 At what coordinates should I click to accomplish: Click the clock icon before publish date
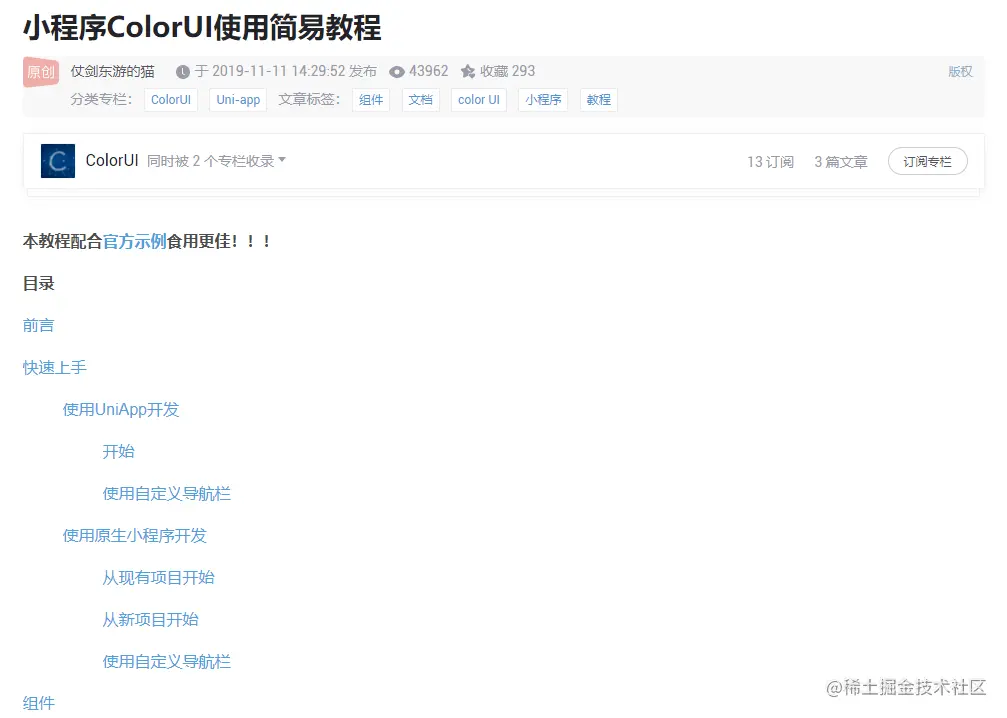tap(183, 72)
